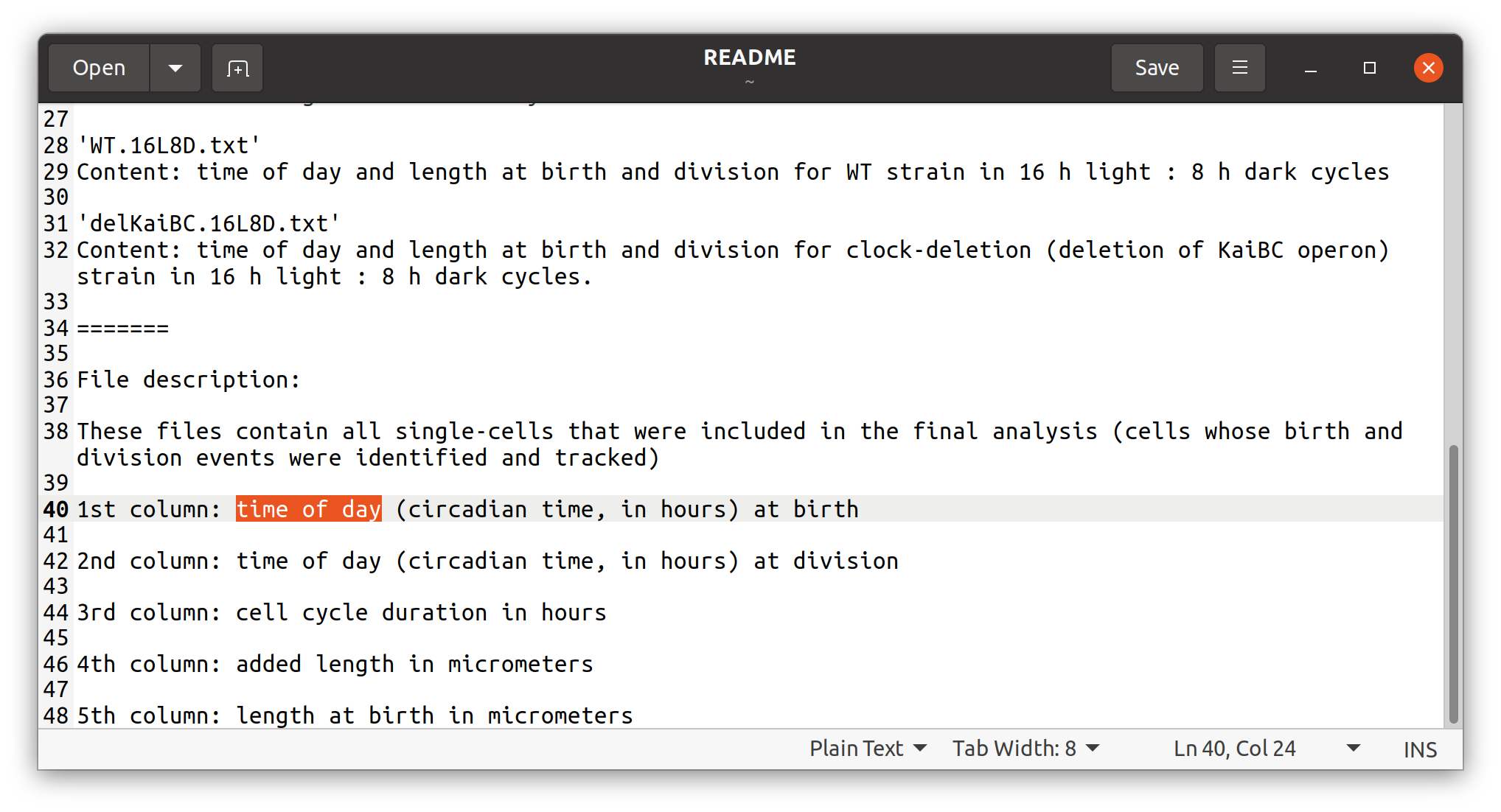
Task: Click the 'WT.16L8D.txt' filename line
Action: 169,146
